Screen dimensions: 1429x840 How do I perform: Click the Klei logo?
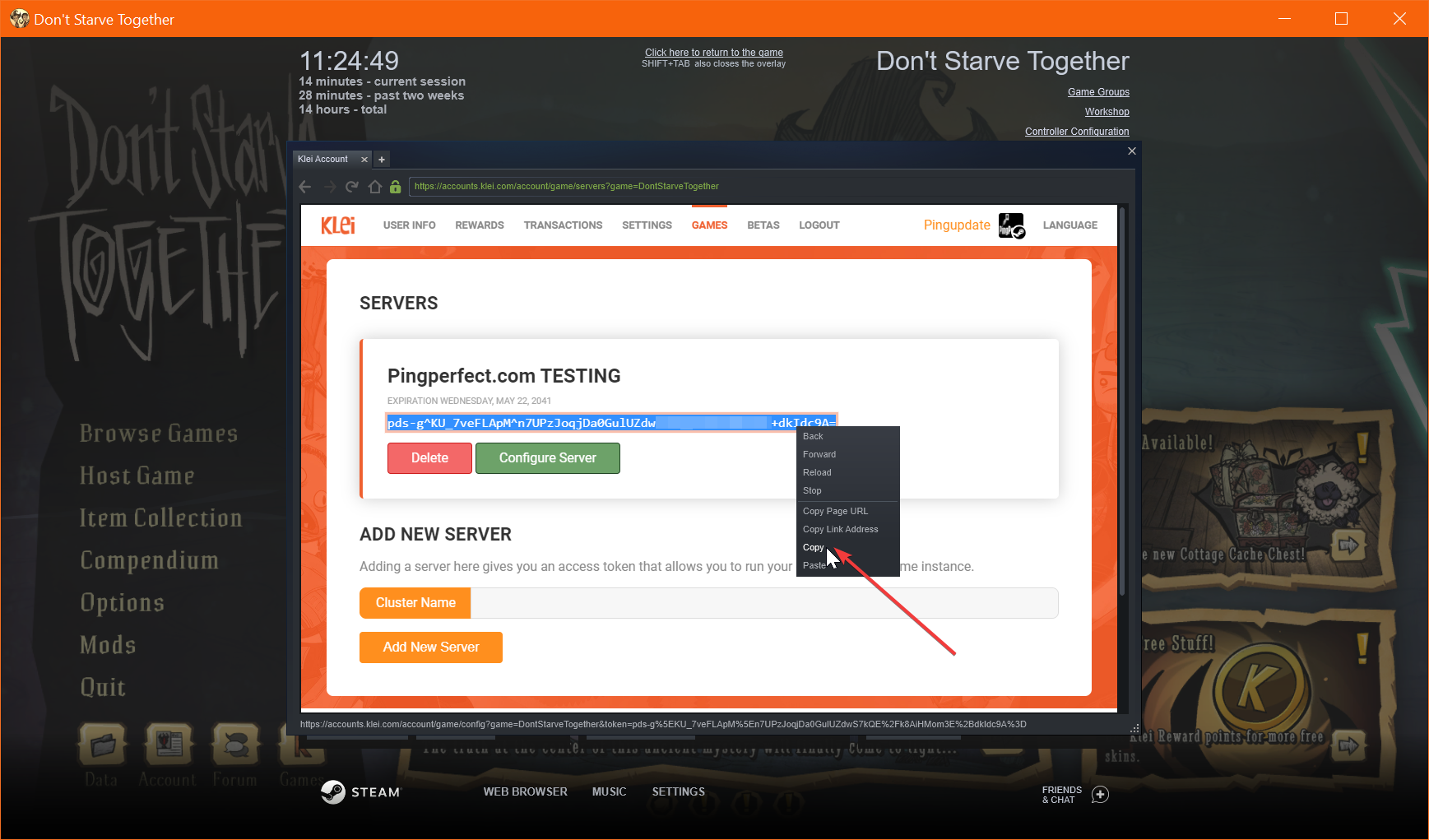coord(338,225)
